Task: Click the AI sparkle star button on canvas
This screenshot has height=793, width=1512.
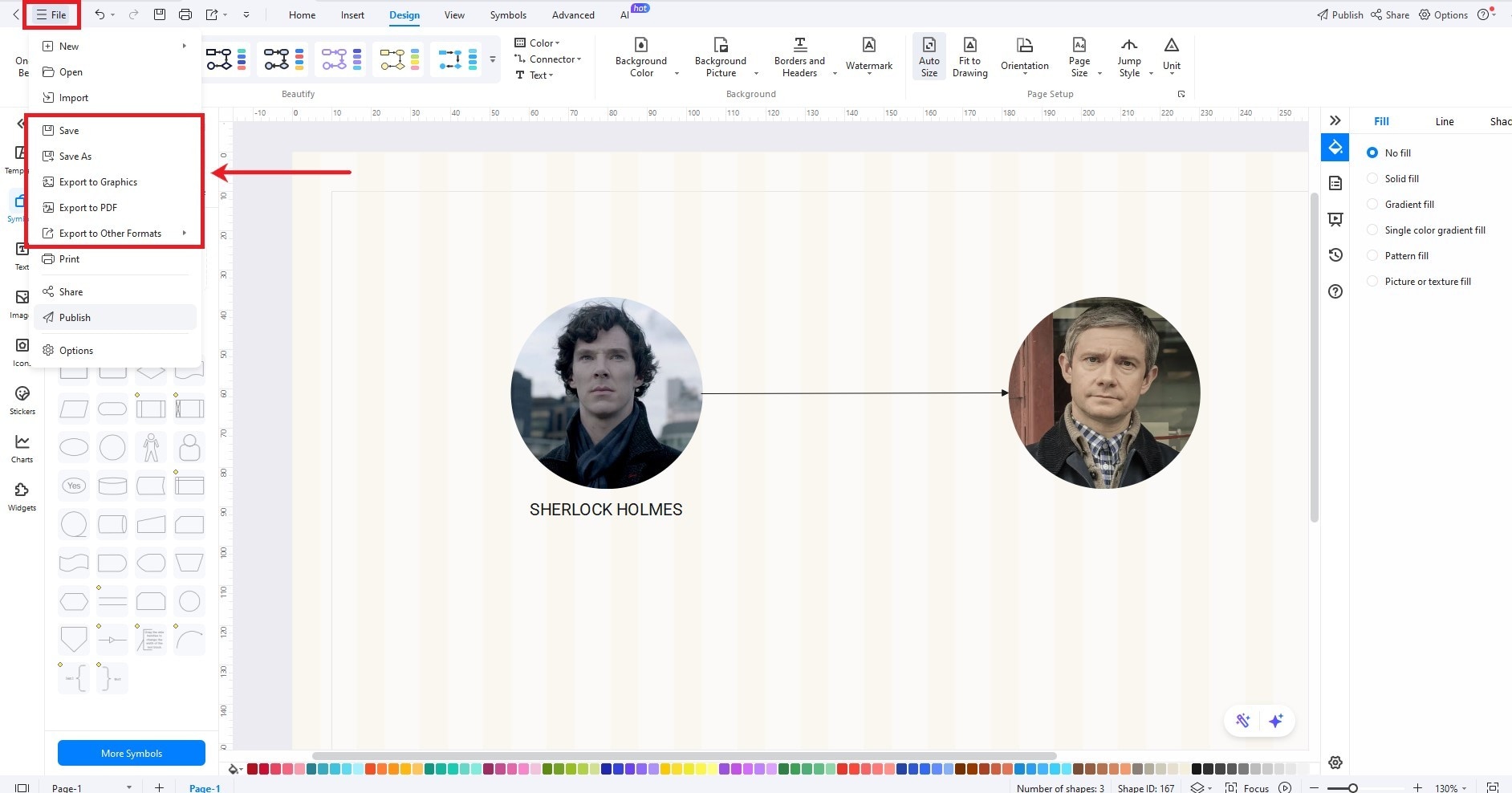Action: point(1276,721)
